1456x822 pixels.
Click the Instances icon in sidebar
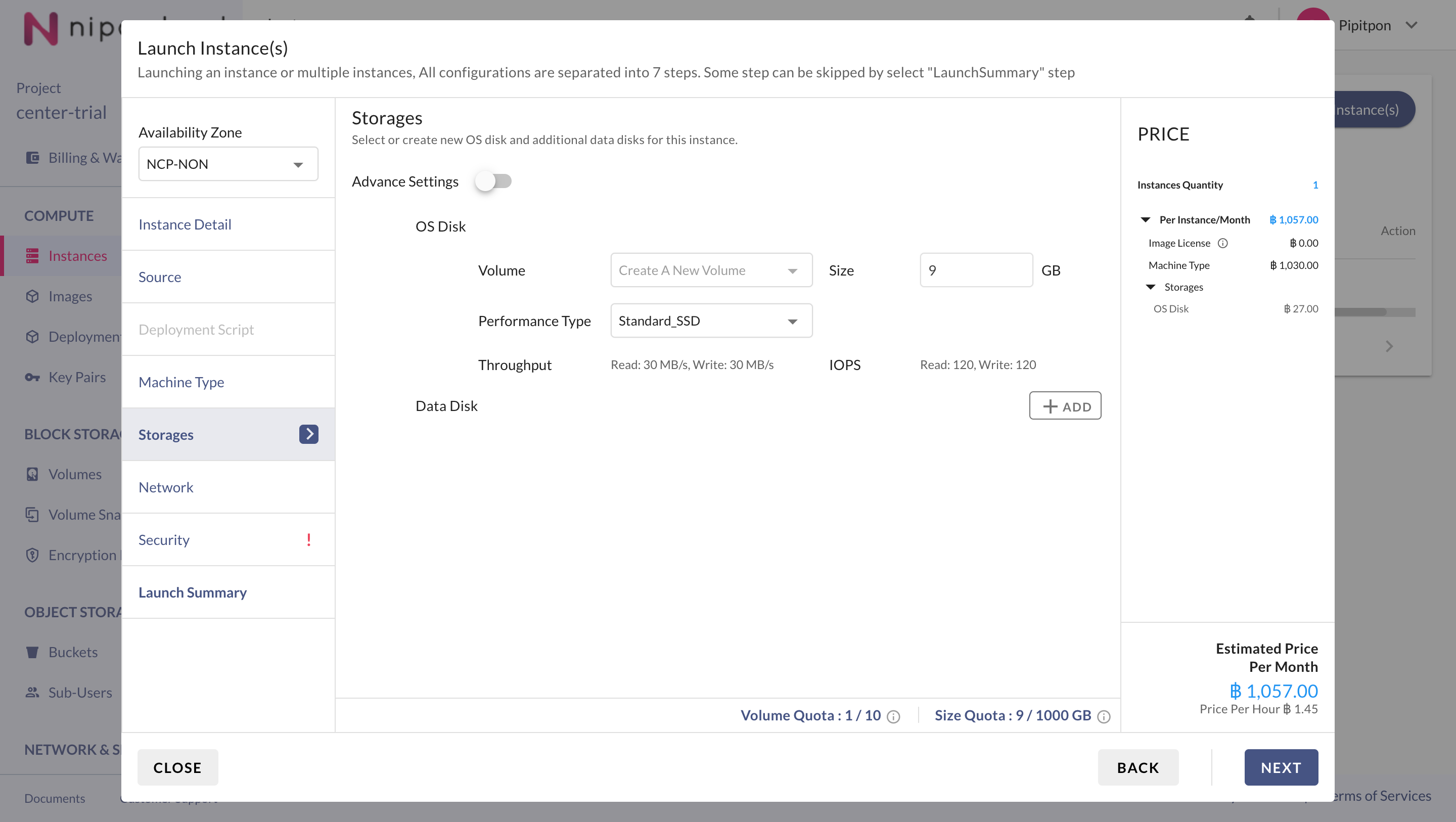32,256
